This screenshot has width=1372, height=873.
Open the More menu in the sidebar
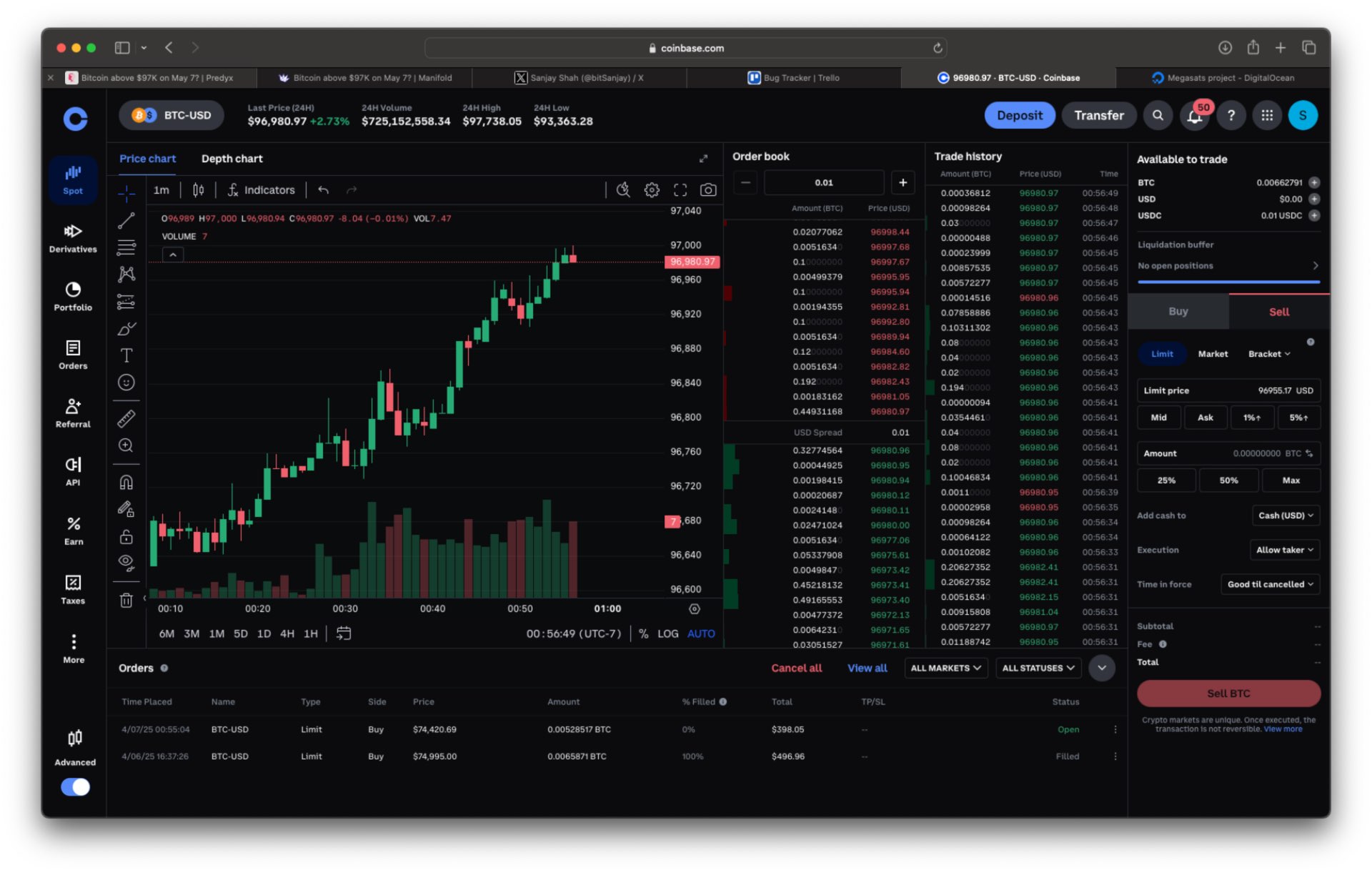click(x=73, y=648)
